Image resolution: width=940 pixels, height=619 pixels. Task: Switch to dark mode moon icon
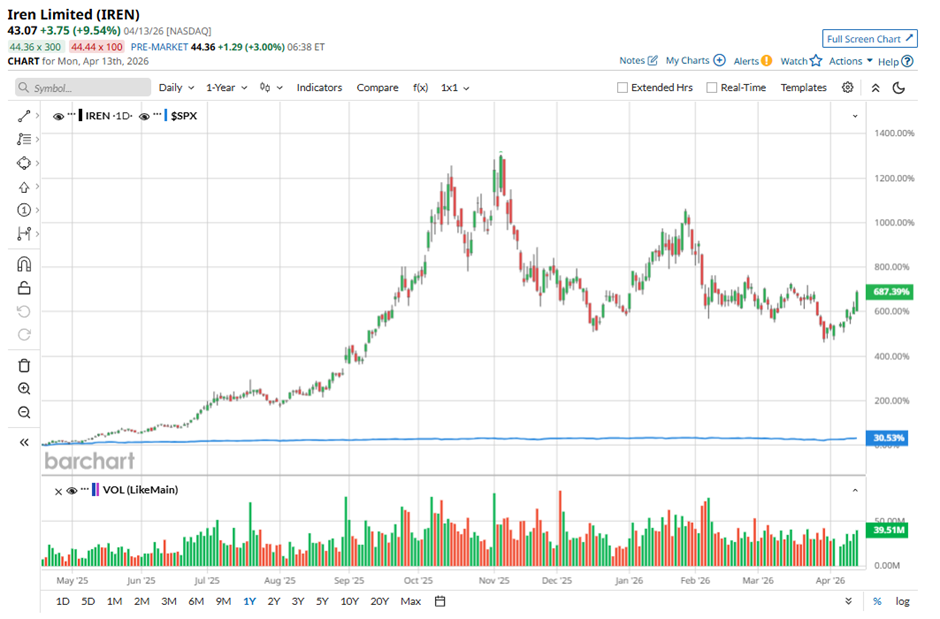(898, 88)
